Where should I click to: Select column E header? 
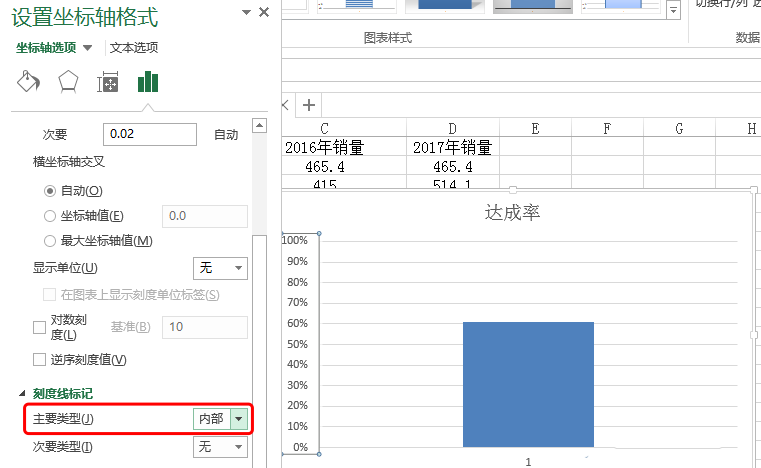[535, 129]
